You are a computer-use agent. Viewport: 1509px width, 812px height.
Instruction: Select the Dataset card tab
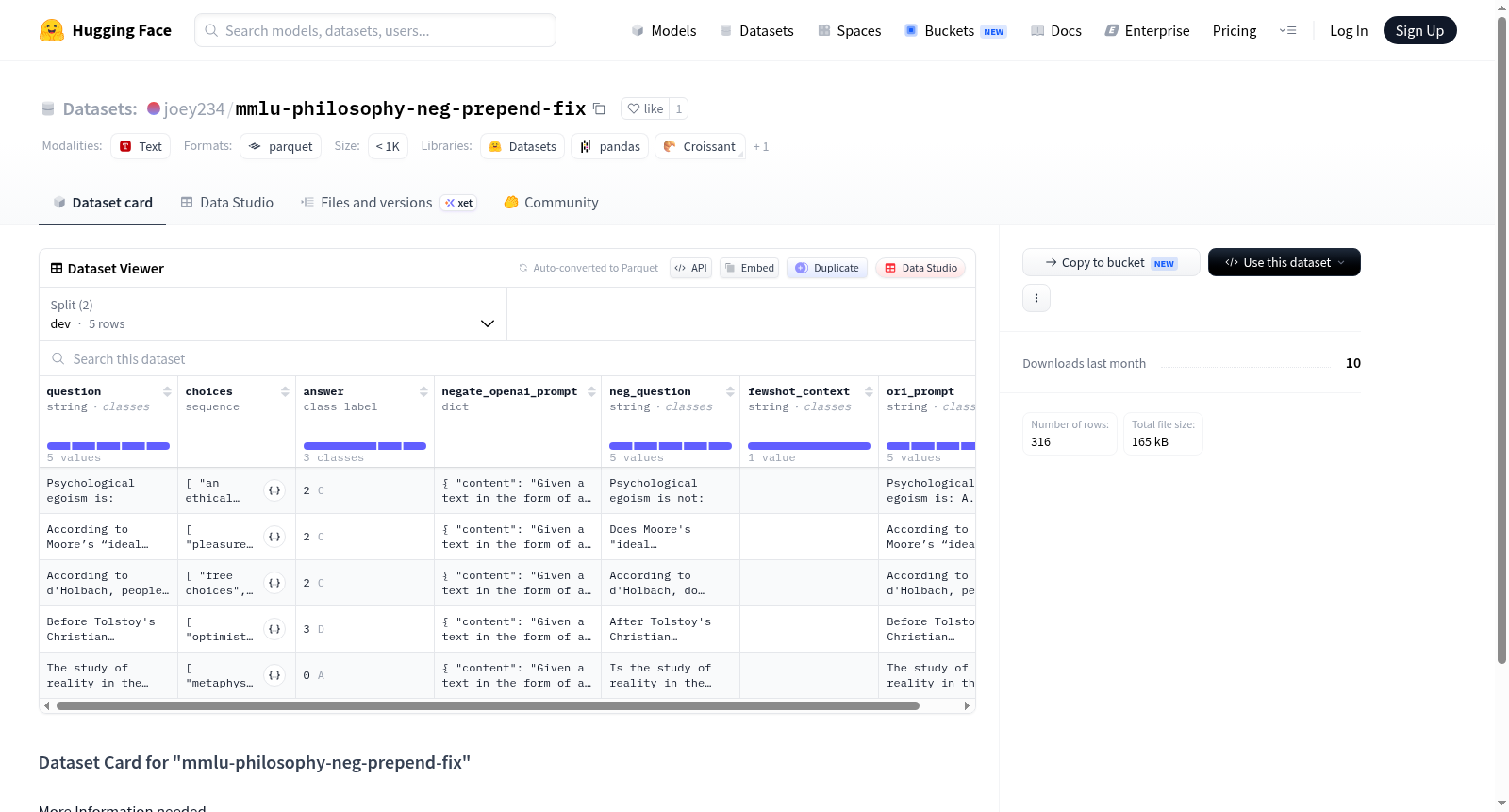point(102,203)
